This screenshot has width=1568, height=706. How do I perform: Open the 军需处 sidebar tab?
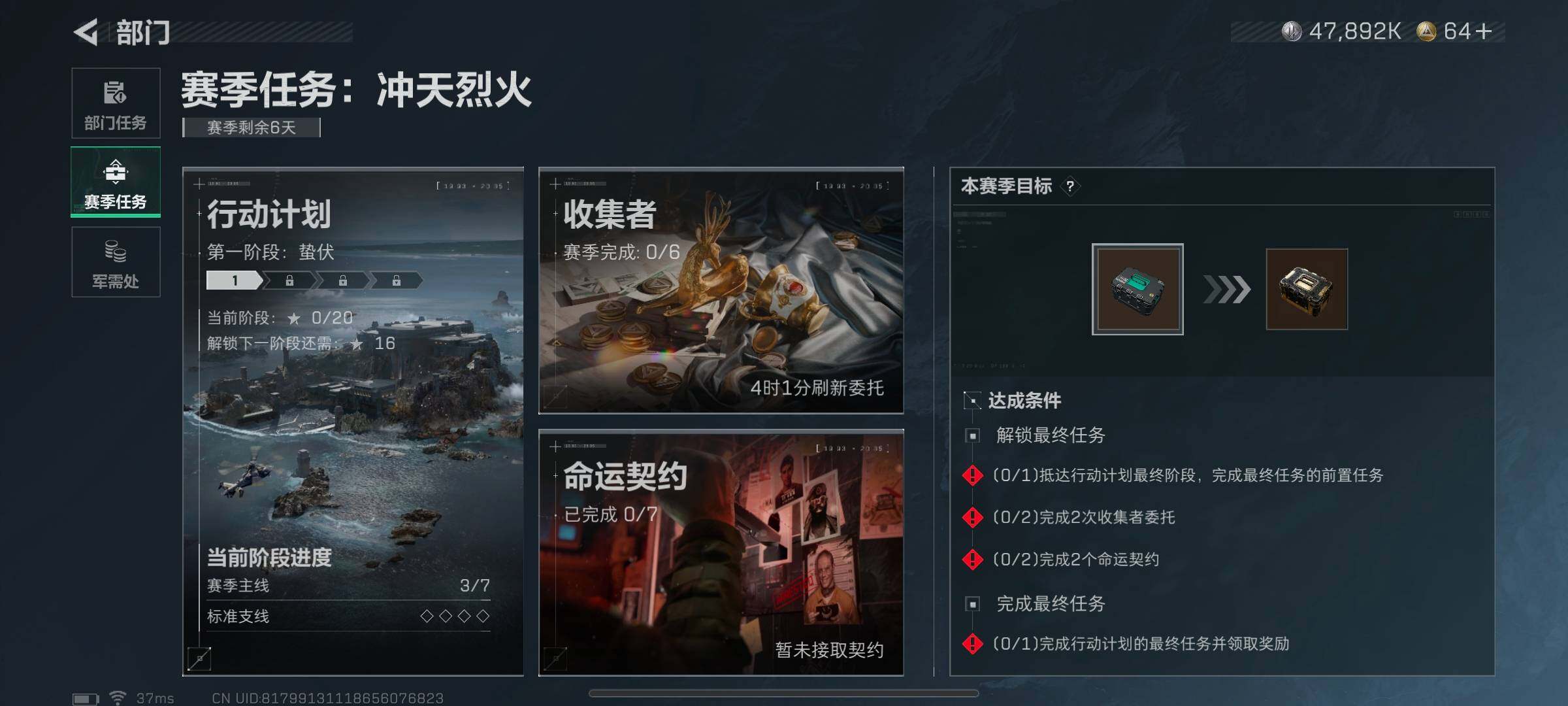coord(116,262)
